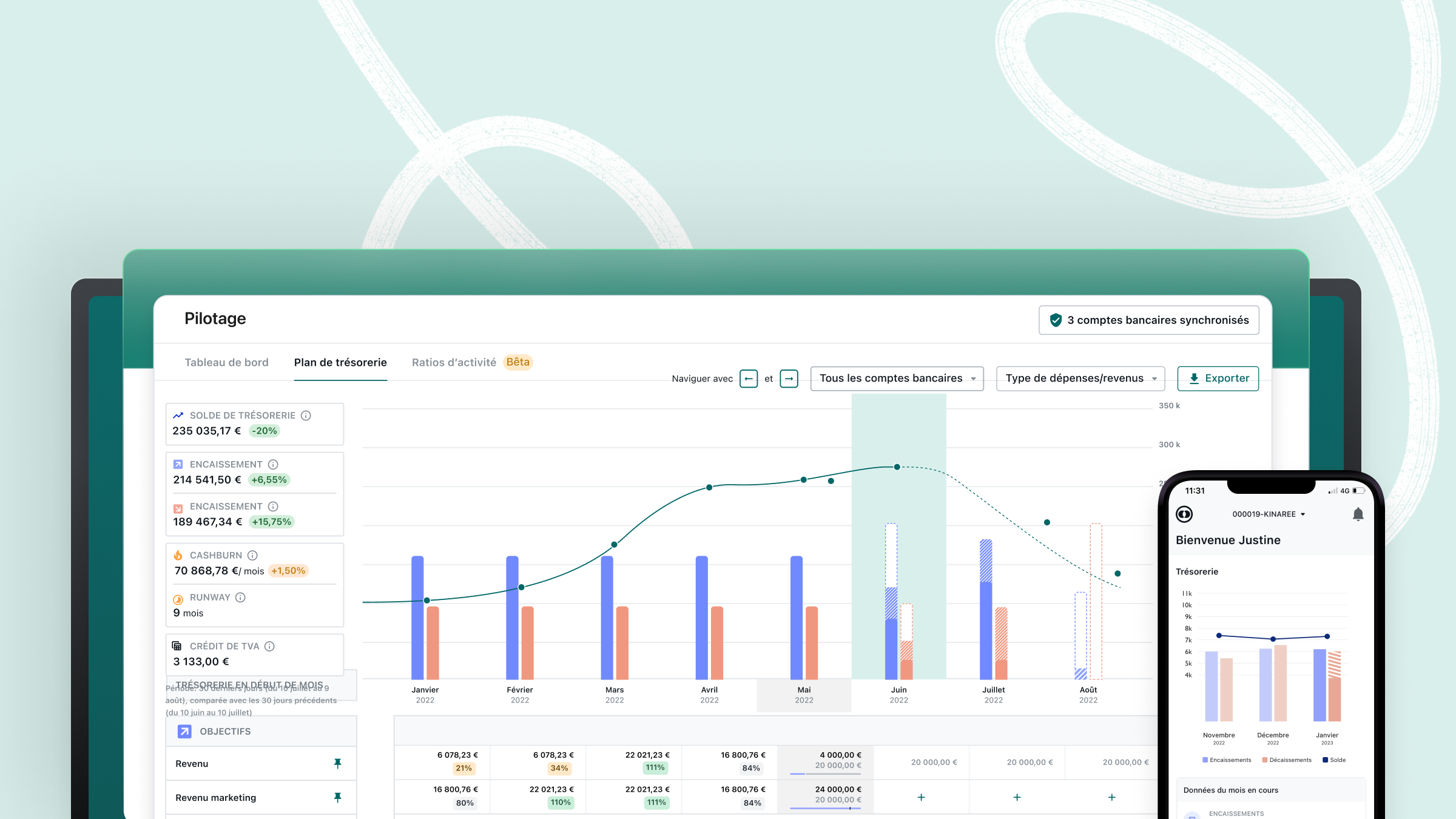
Task: Click the 3 133,00 € TVA credit value
Action: pyautogui.click(x=201, y=662)
